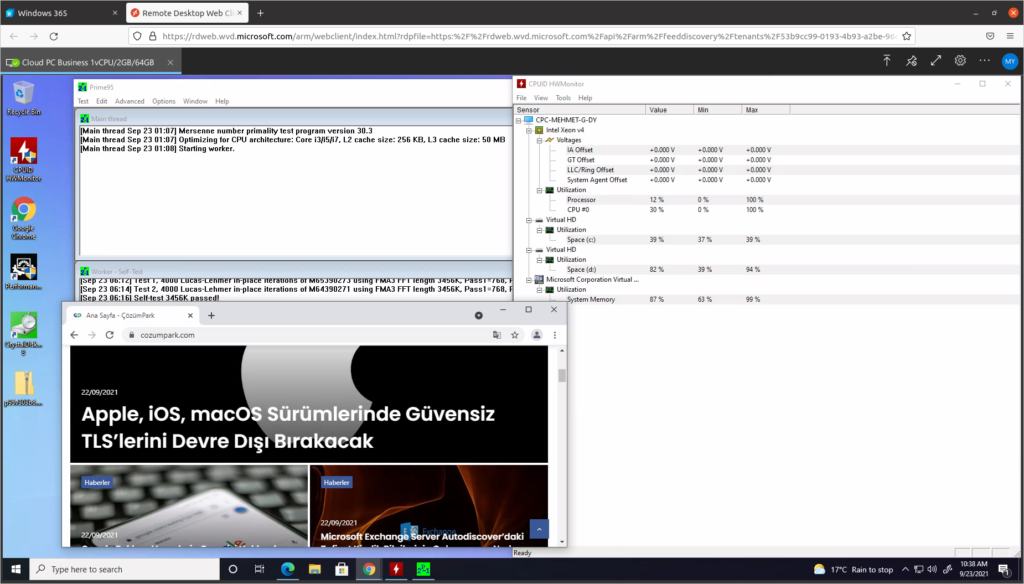Select the CrystalDisk desktop shortcut
The image size is (1024, 584).
(x=24, y=333)
